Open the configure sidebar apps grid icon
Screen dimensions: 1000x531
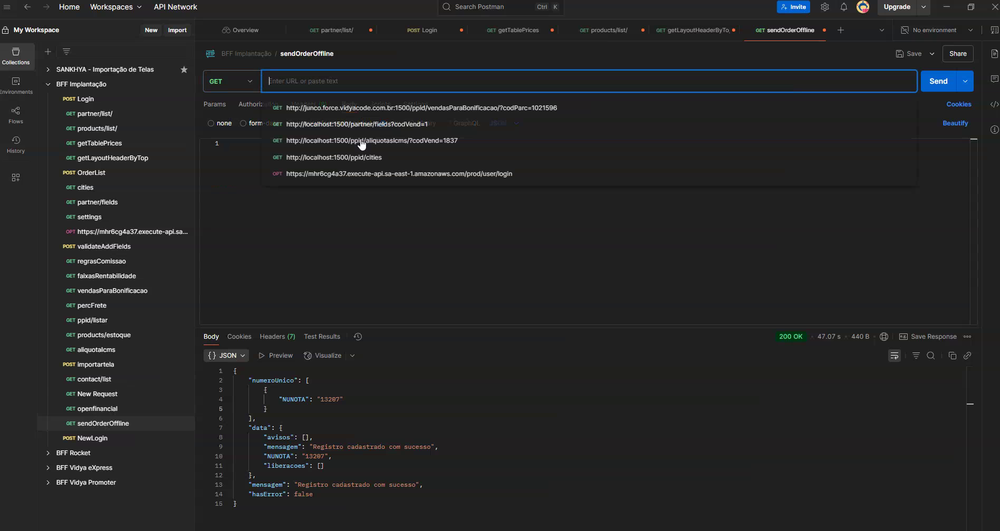[x=16, y=177]
